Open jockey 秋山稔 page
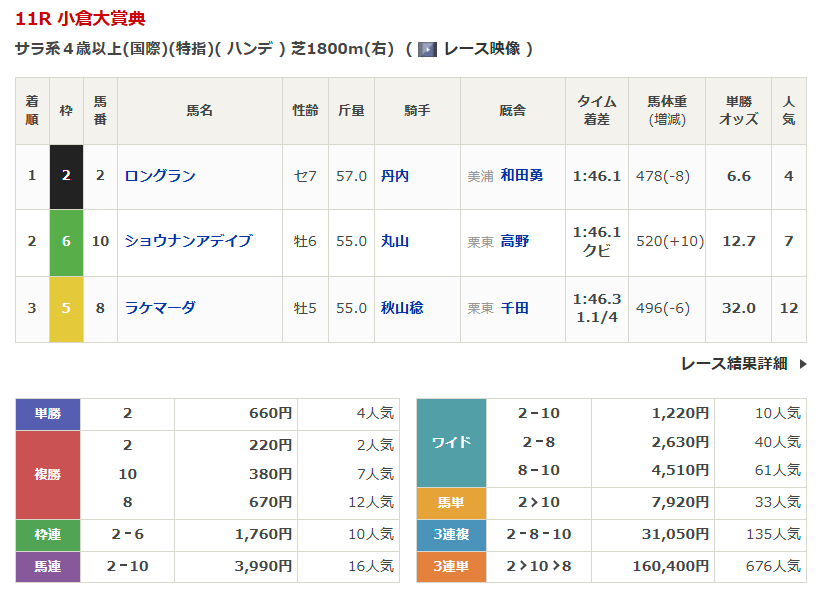Screen dimensions: 822x589 coord(402,308)
